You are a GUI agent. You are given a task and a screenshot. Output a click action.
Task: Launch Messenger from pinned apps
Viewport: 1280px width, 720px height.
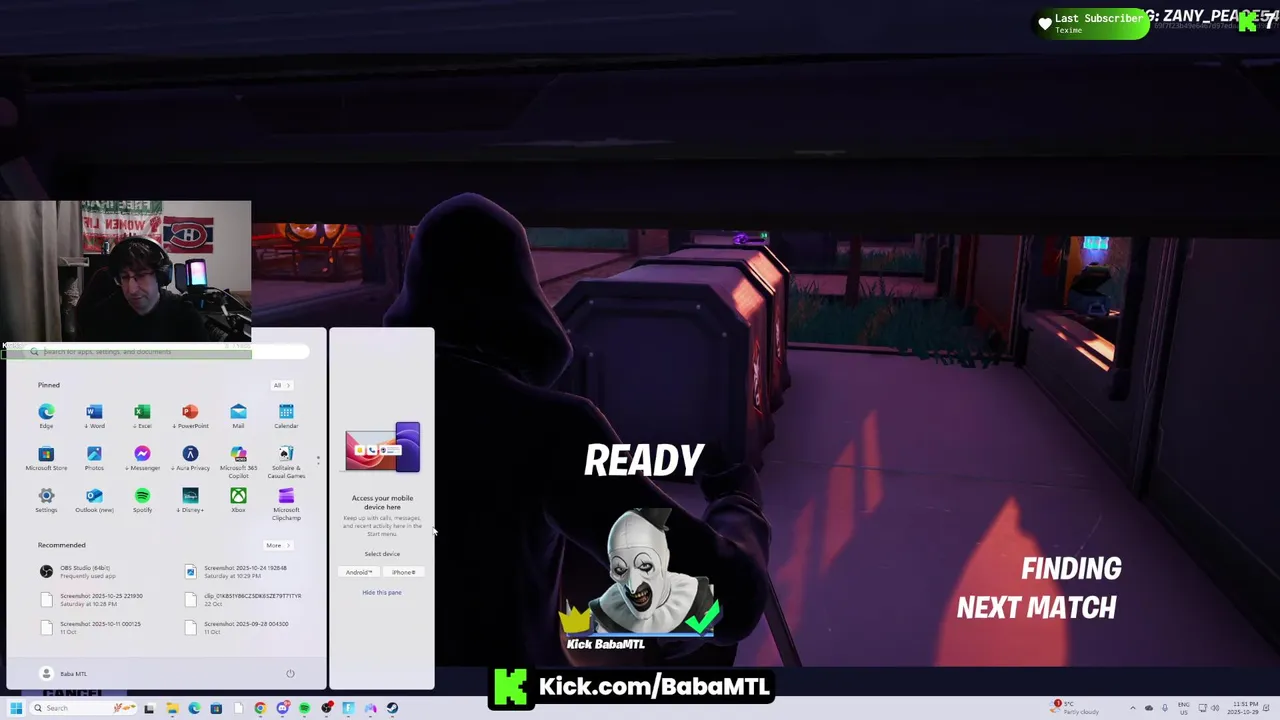tap(142, 458)
